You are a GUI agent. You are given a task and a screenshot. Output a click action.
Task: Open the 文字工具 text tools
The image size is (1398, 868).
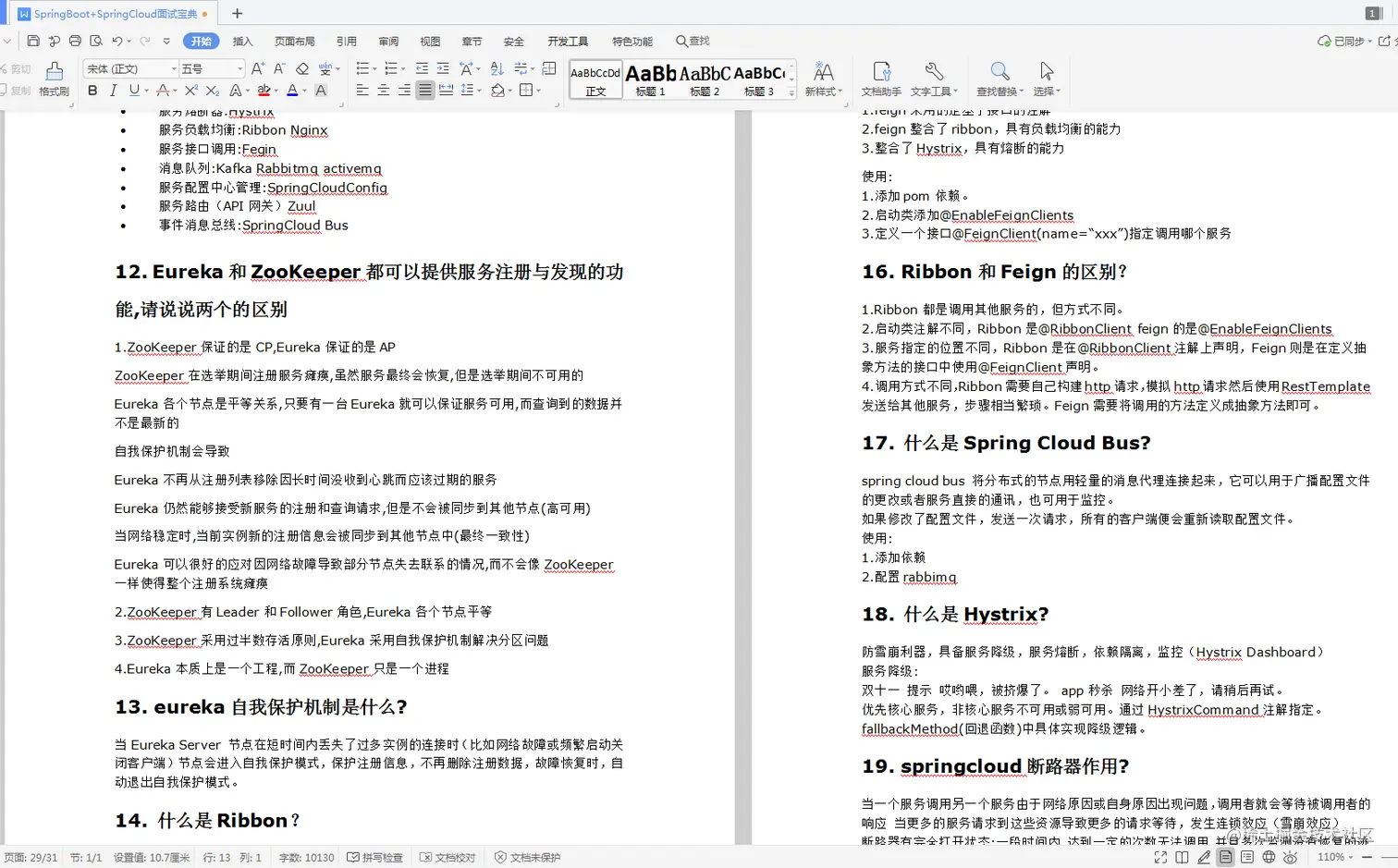click(934, 79)
